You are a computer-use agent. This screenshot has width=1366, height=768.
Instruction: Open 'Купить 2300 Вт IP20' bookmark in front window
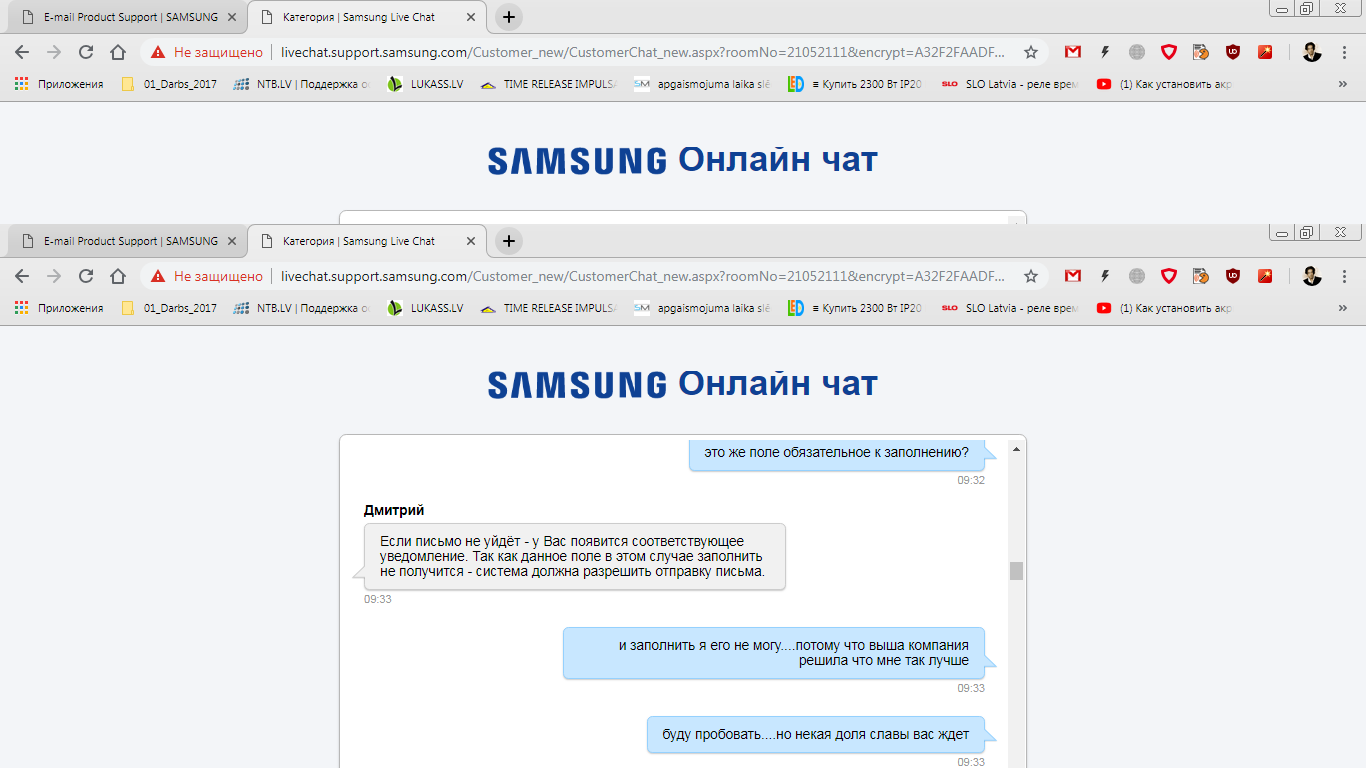(856, 308)
